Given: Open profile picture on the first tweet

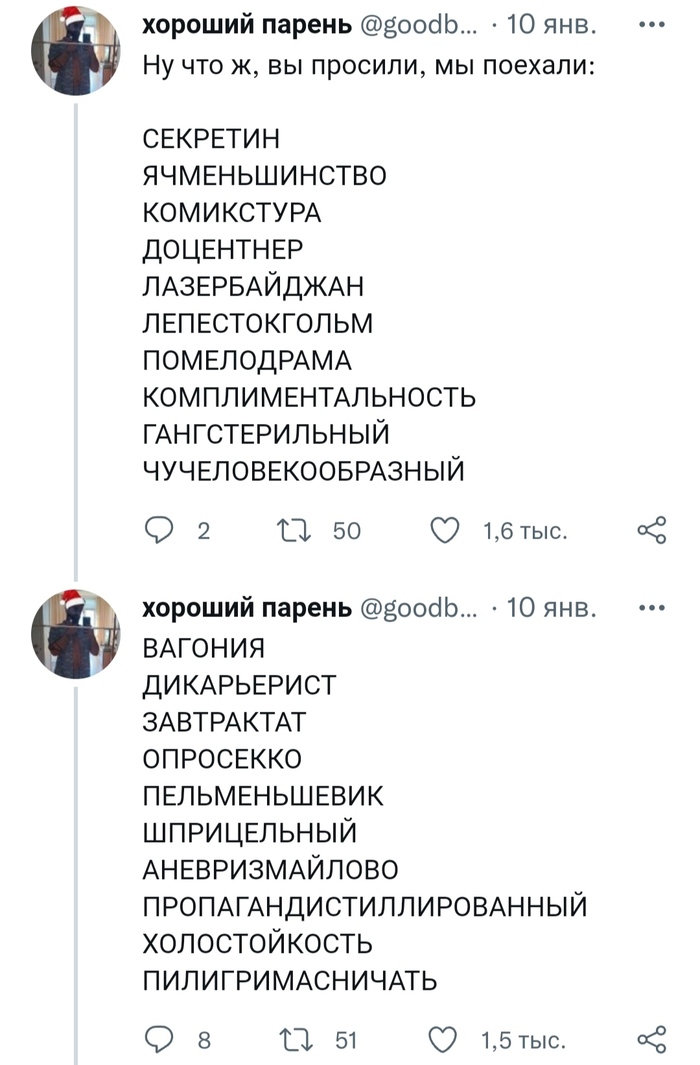Looking at the screenshot, I should tap(76, 50).
